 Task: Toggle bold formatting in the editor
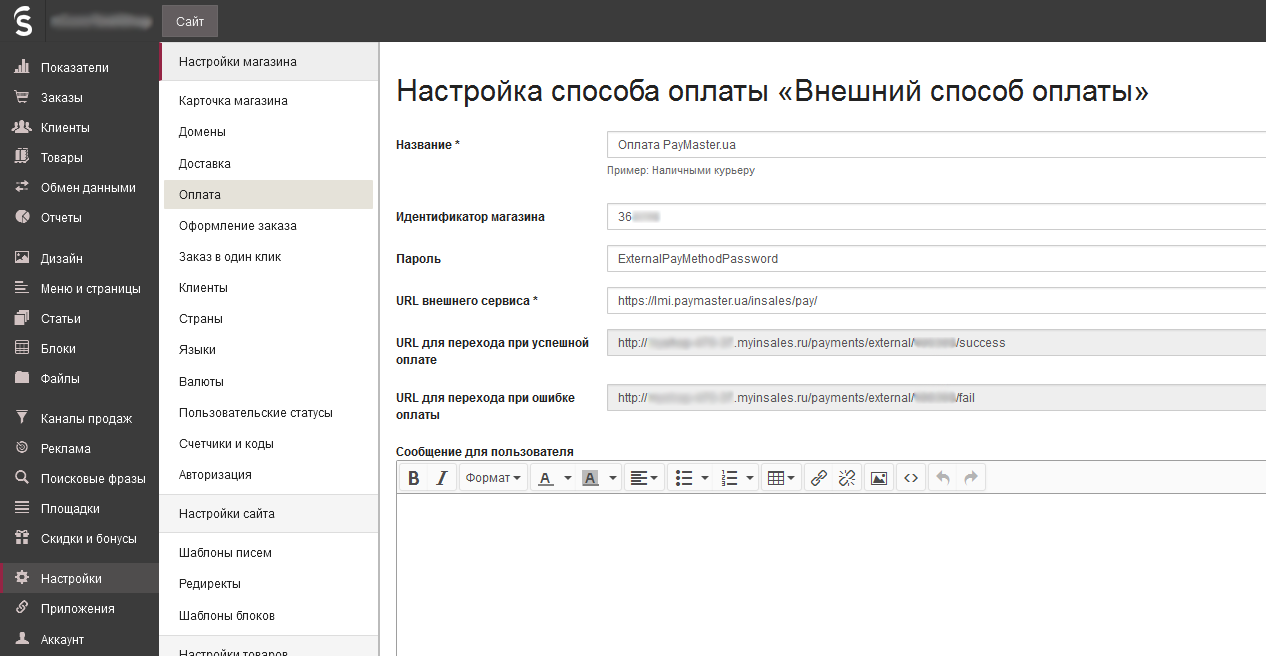[x=414, y=478]
